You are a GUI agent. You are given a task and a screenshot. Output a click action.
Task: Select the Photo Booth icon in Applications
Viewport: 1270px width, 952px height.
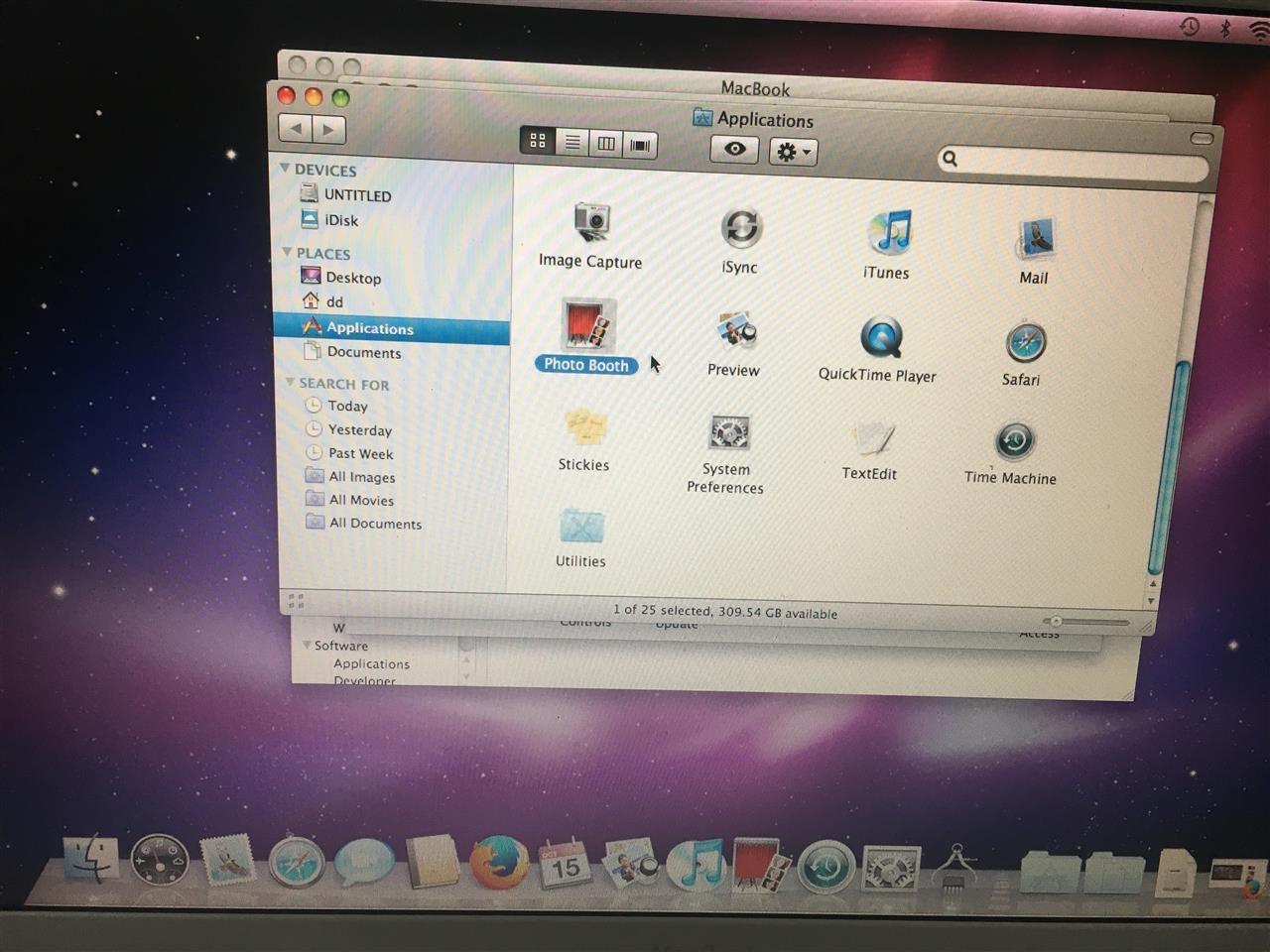pos(587,324)
